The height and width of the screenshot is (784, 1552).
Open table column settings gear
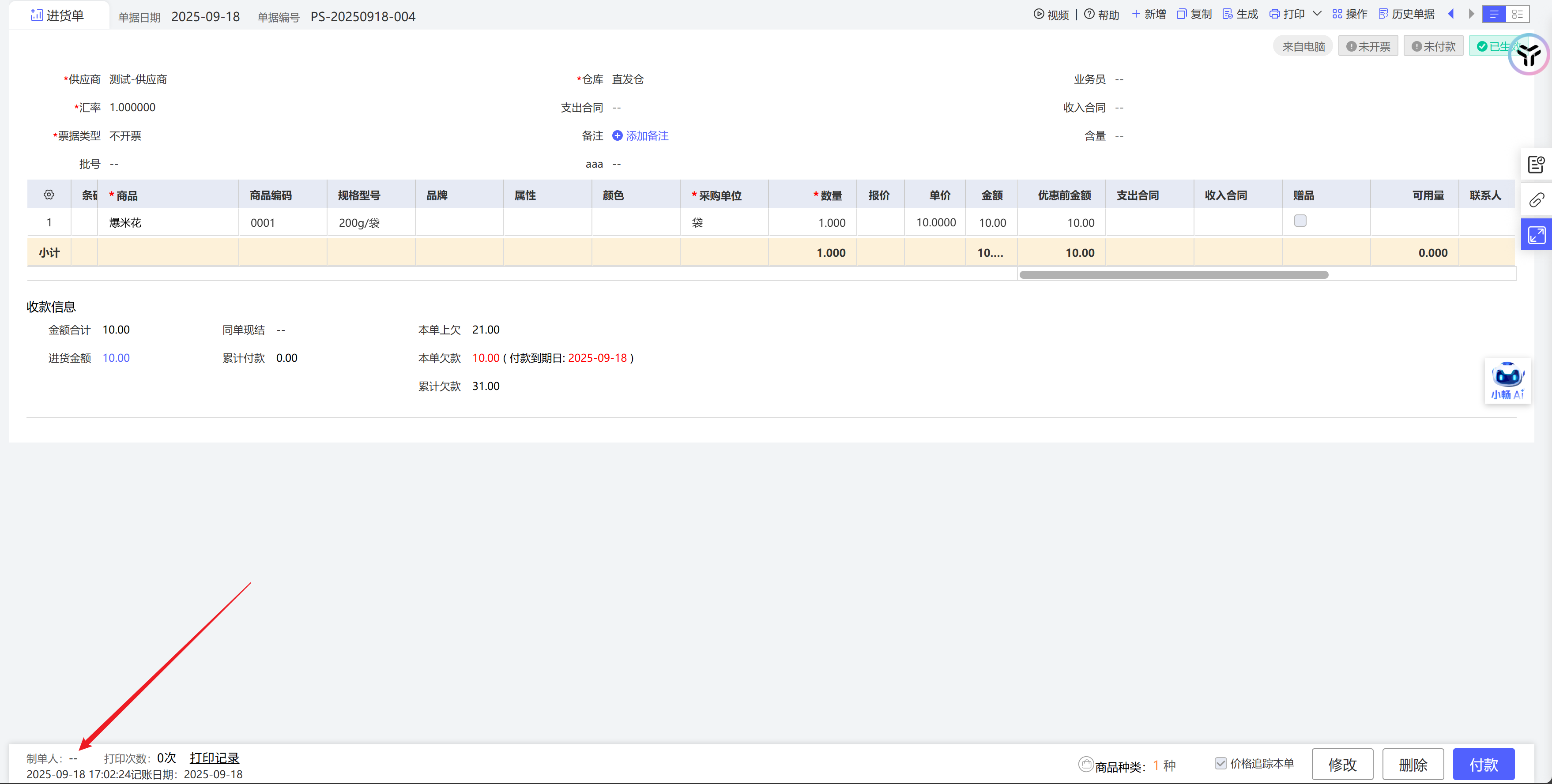(49, 195)
